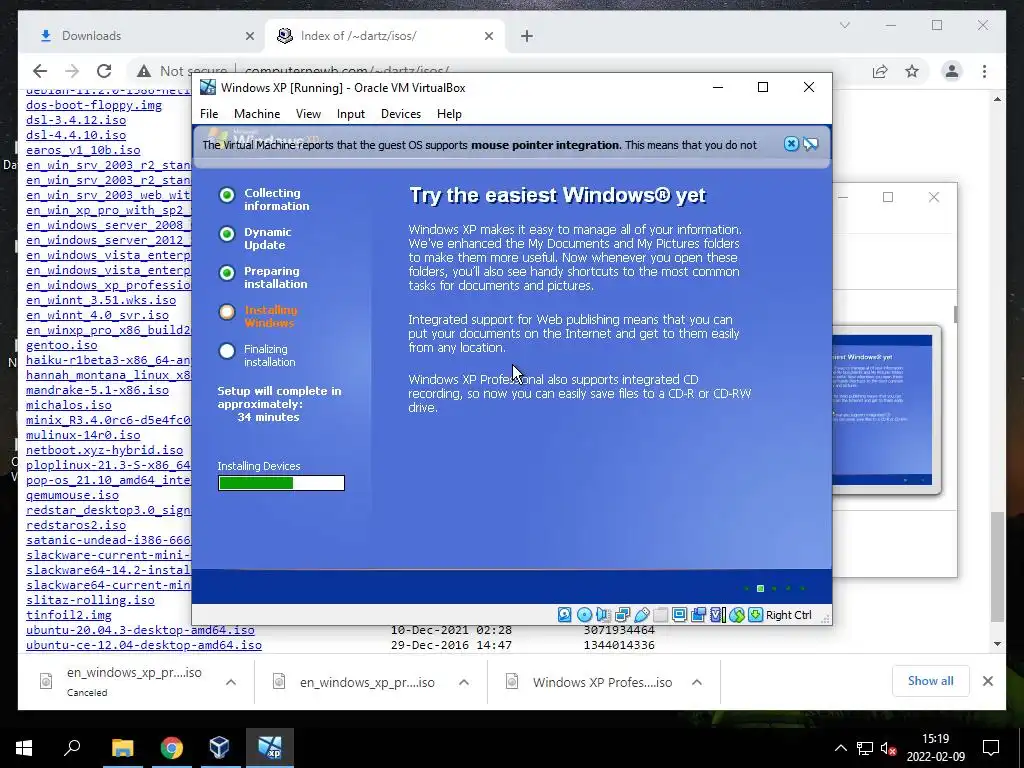Click the greyed shared folders icon in status bar

(x=660, y=615)
